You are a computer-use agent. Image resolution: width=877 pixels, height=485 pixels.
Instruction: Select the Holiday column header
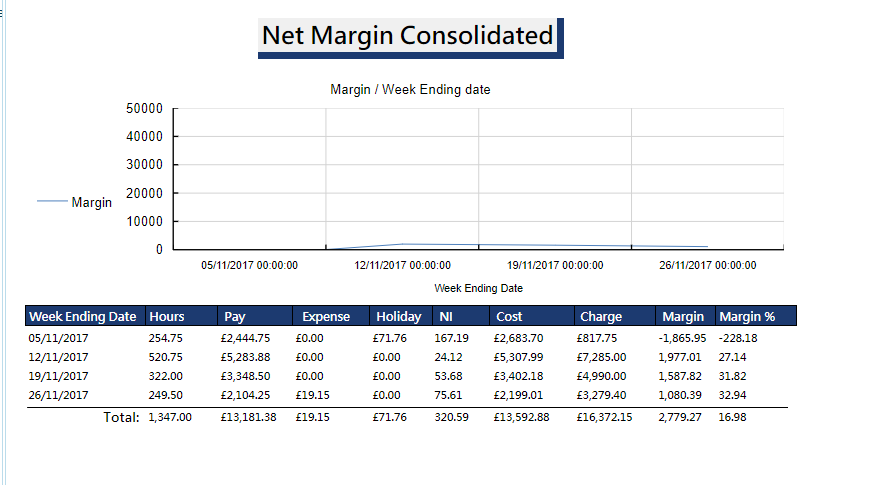399,316
